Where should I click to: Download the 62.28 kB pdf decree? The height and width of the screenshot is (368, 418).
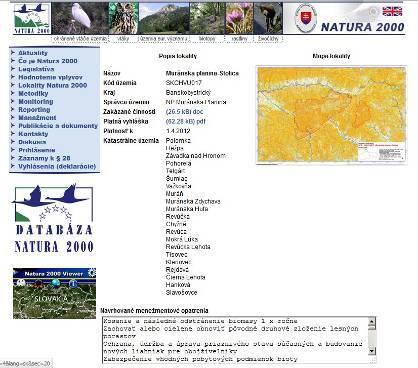tap(185, 121)
